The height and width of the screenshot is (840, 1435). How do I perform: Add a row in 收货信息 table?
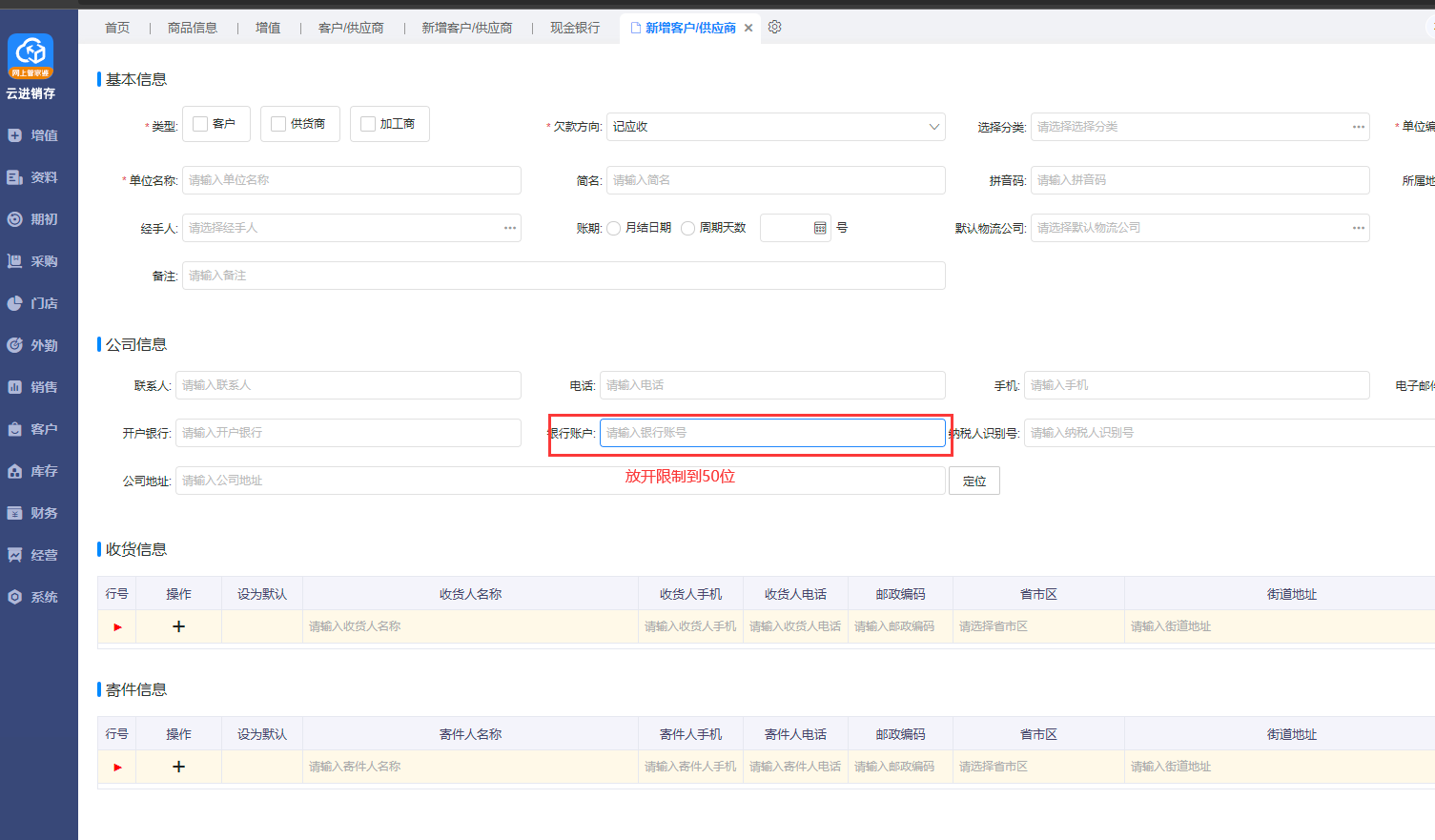(178, 626)
